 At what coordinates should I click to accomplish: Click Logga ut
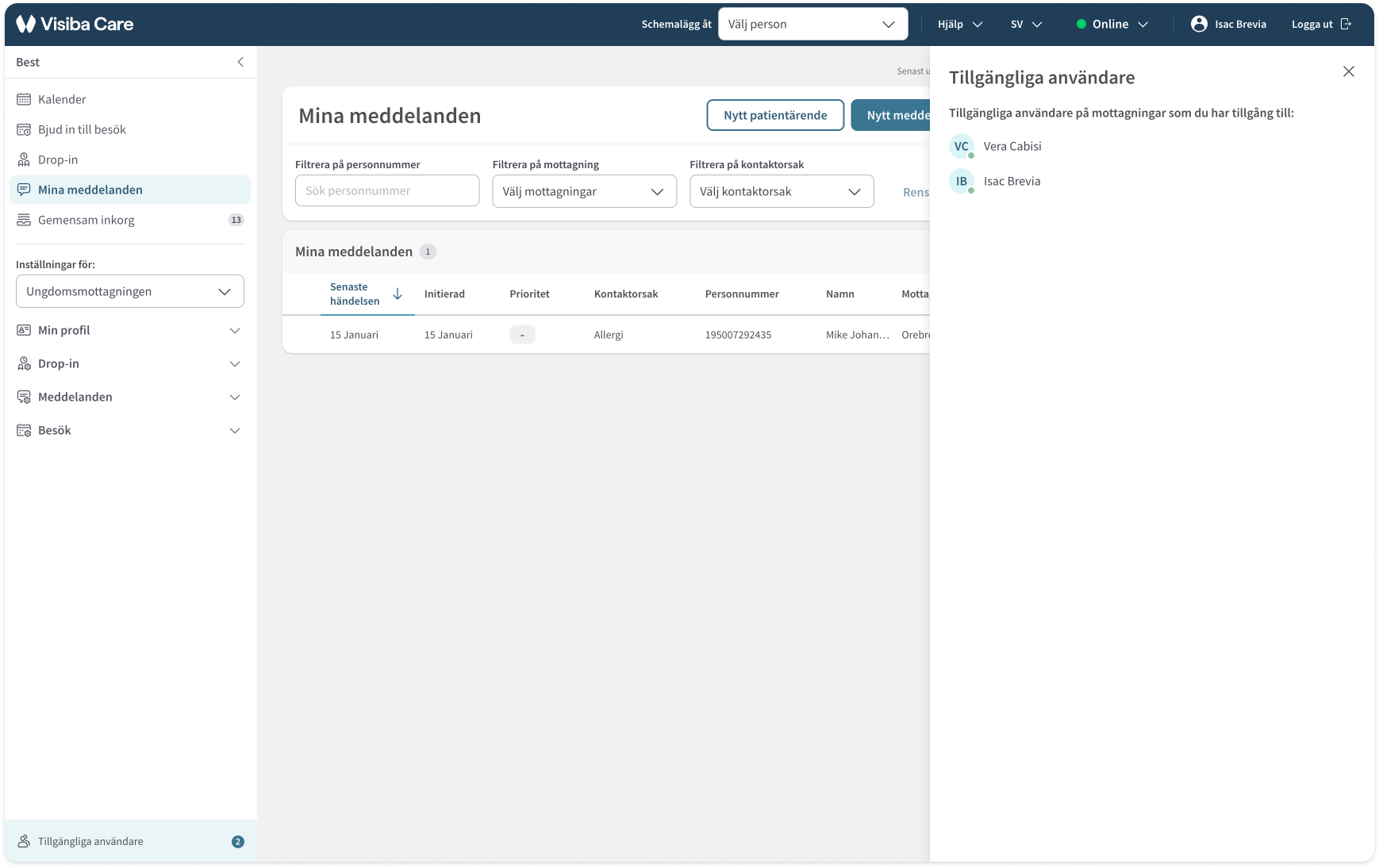point(1321,24)
